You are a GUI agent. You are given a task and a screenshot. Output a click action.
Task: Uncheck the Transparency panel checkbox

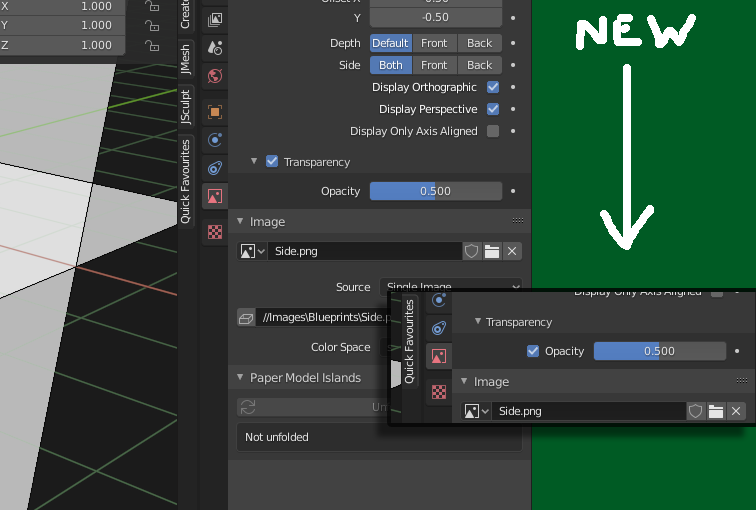point(272,161)
